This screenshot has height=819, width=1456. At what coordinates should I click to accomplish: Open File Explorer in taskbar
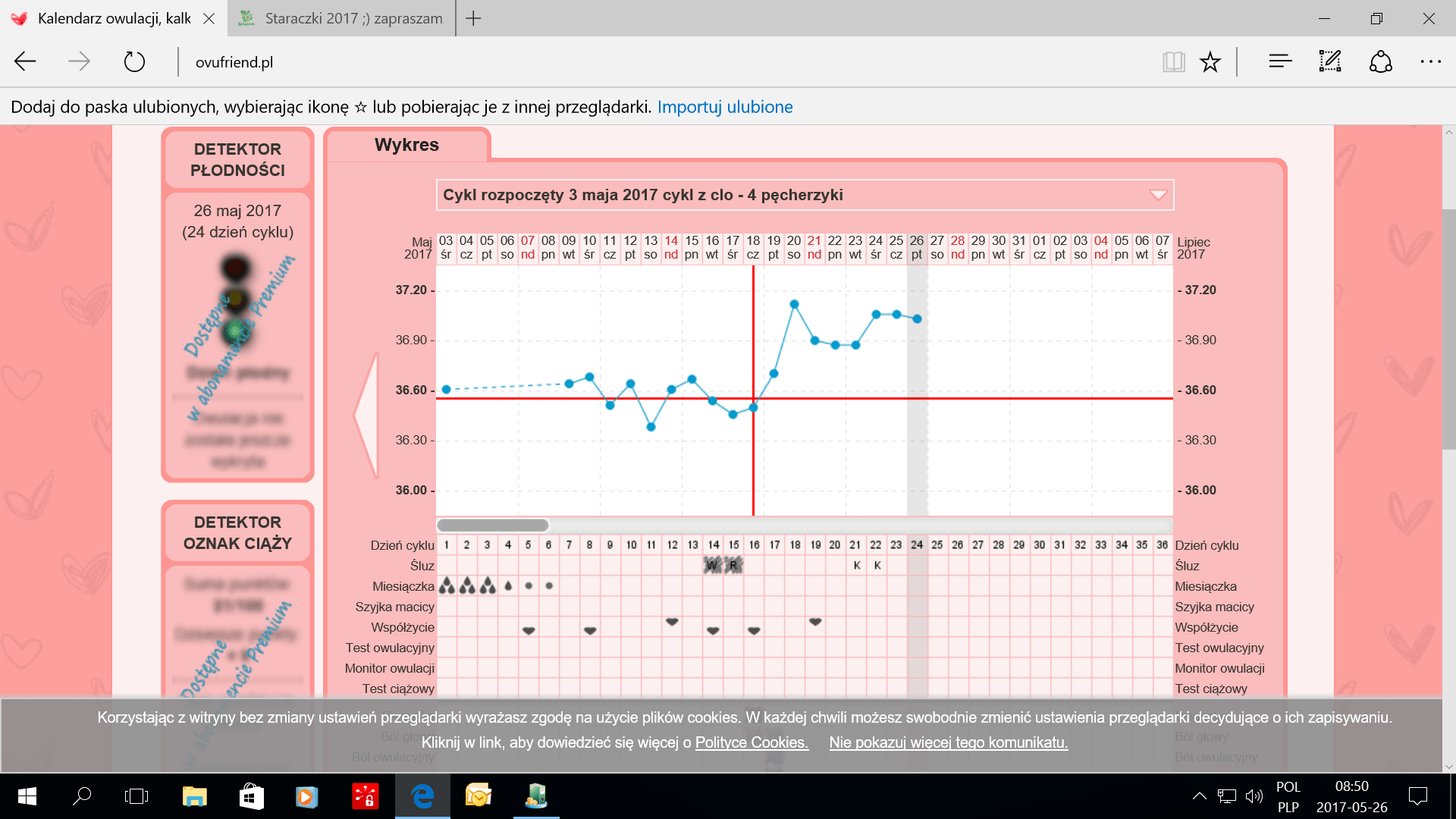tap(195, 796)
